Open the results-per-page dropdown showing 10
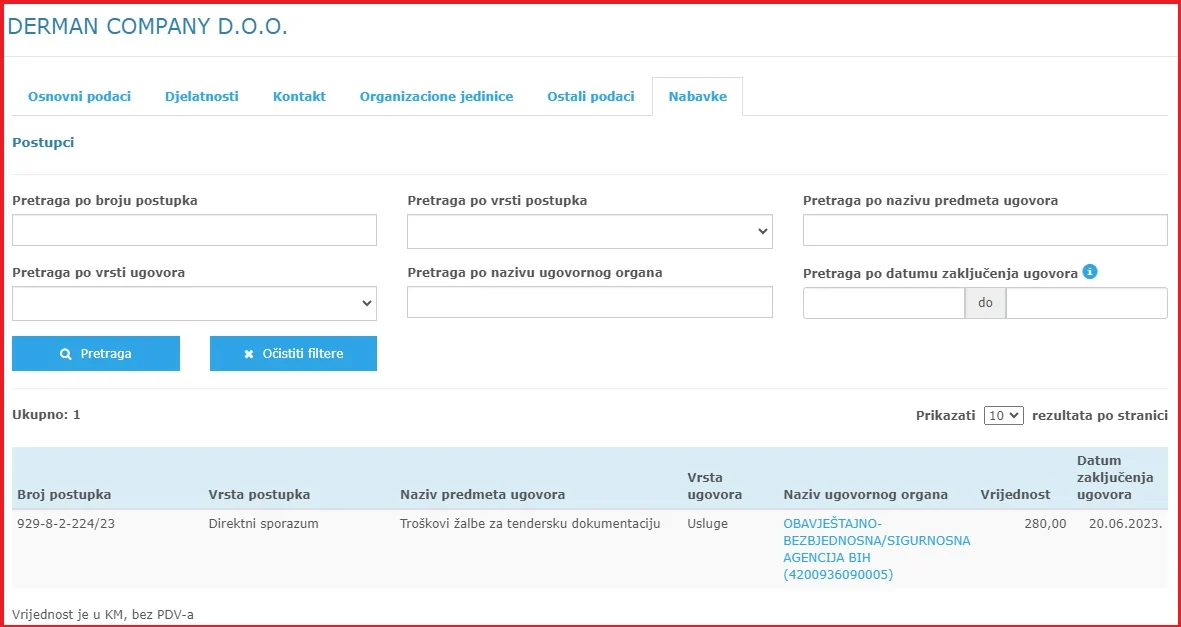The width and height of the screenshot is (1181, 627). [1003, 415]
